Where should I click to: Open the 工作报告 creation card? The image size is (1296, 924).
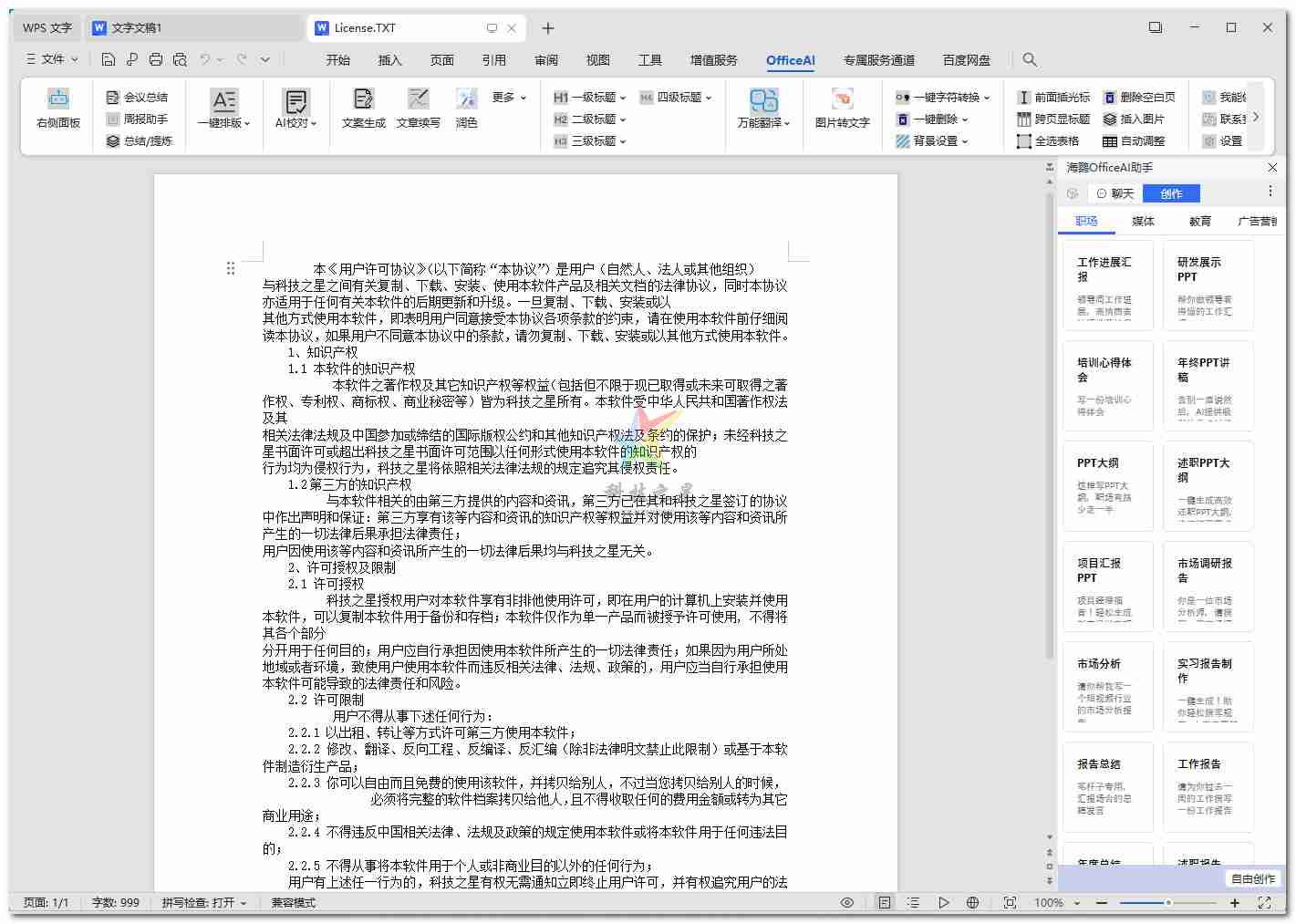tap(1208, 787)
